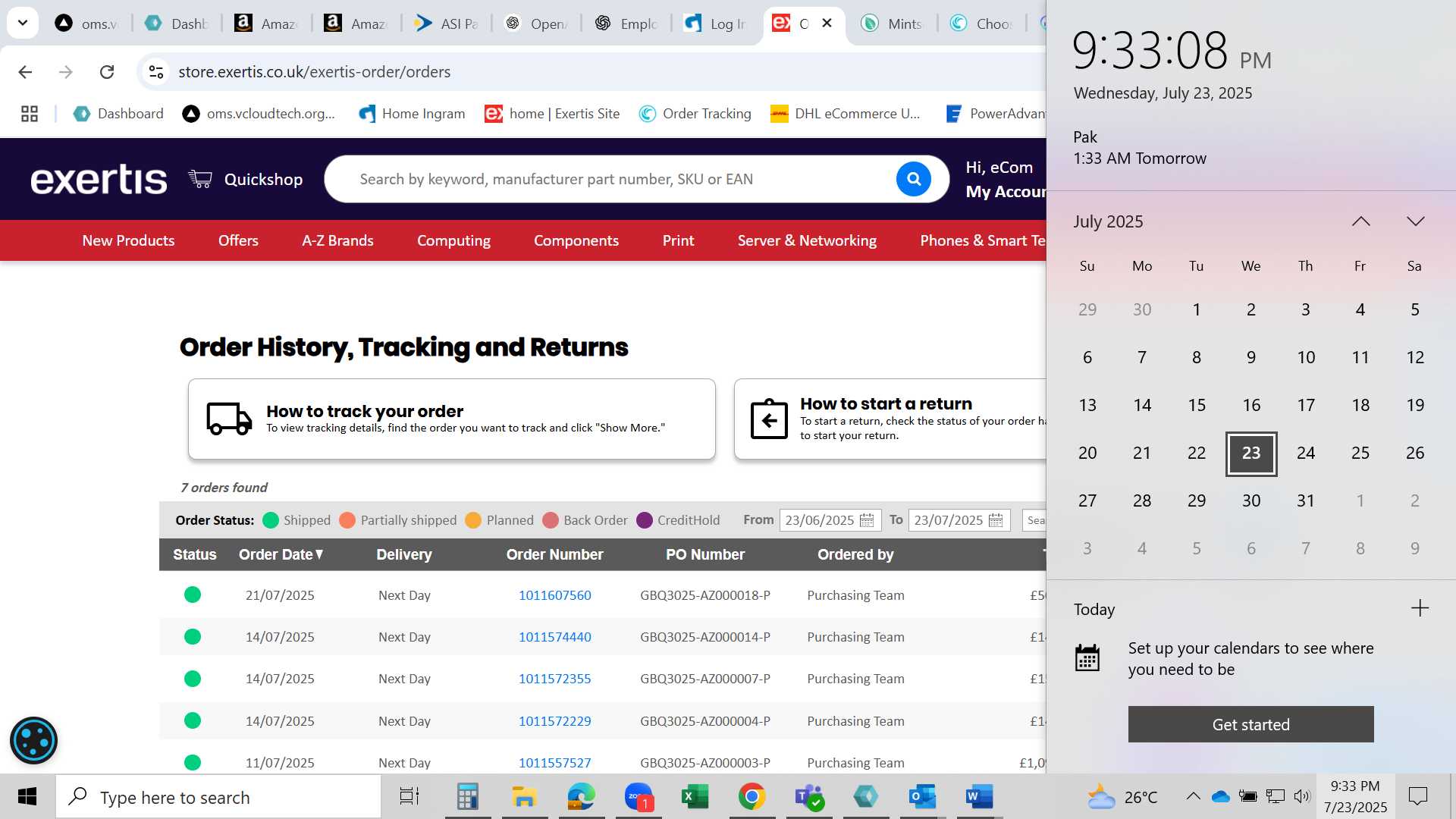Open calendar picker for To date
Image resolution: width=1456 pixels, height=819 pixels.
point(996,520)
